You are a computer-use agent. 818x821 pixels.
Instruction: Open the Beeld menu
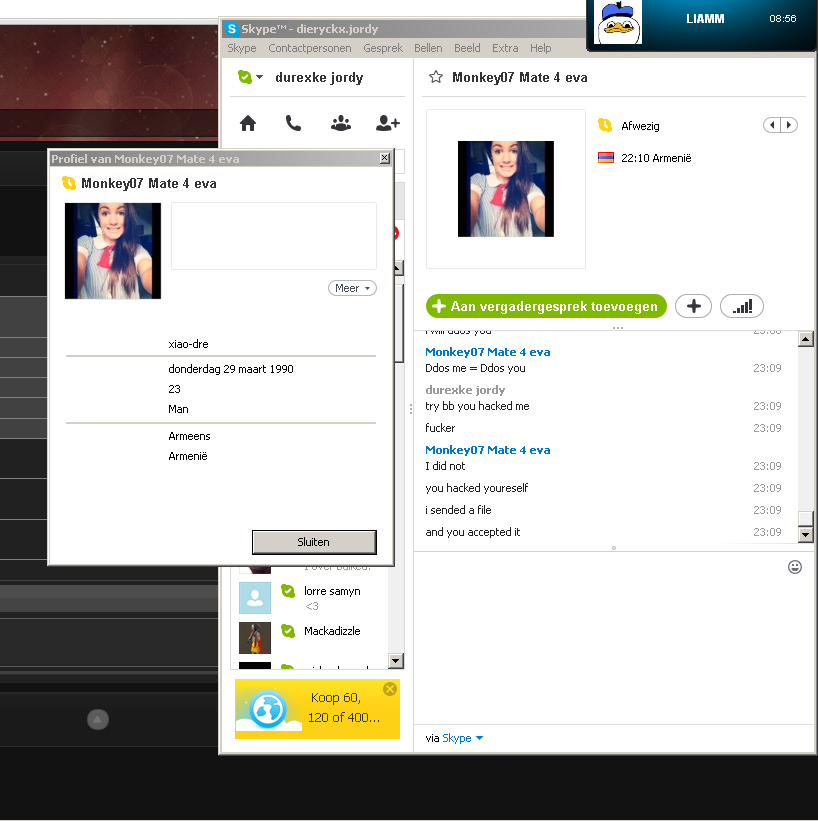[x=467, y=48]
